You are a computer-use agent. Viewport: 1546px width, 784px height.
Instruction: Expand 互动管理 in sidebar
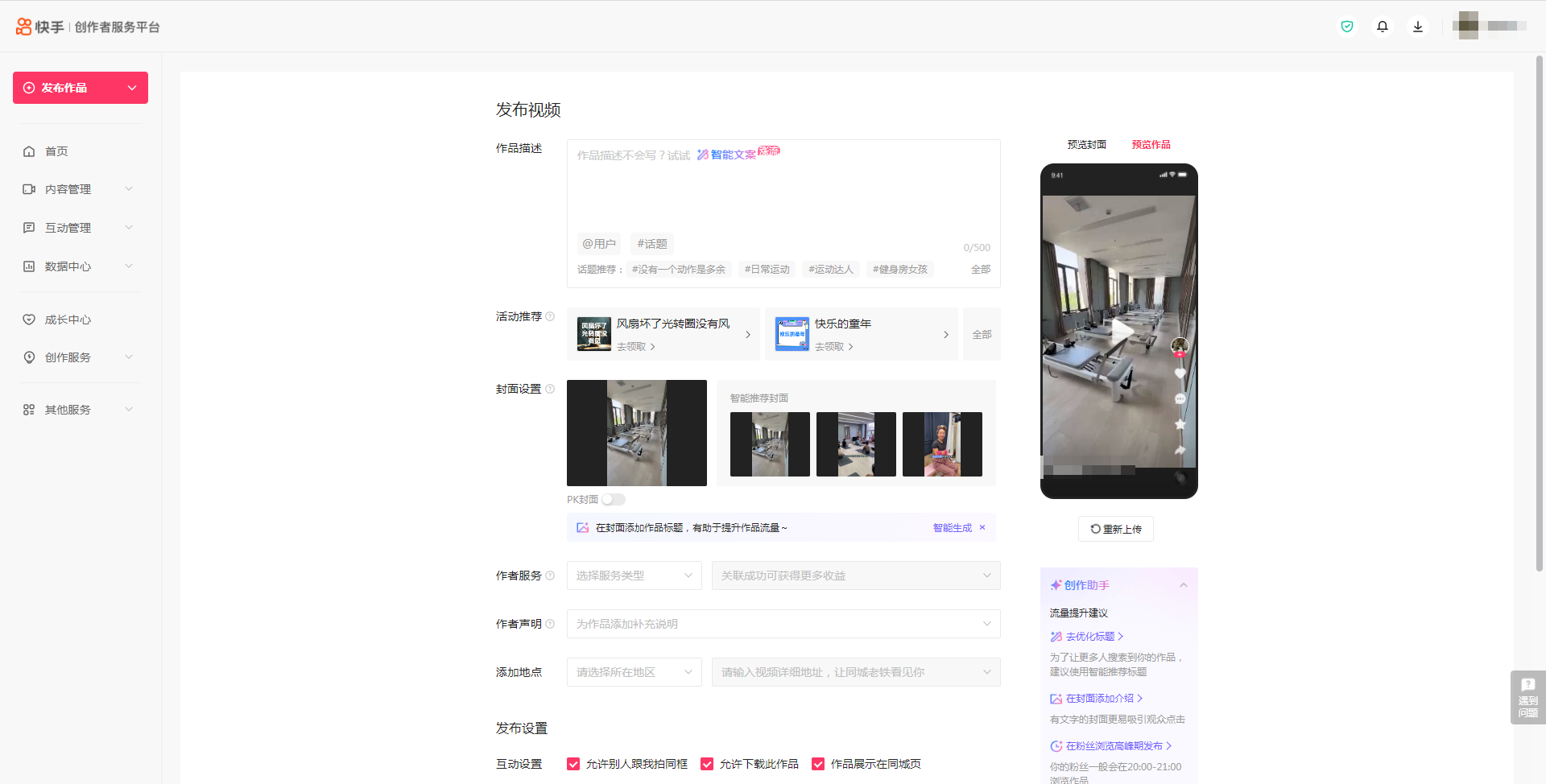pos(129,228)
